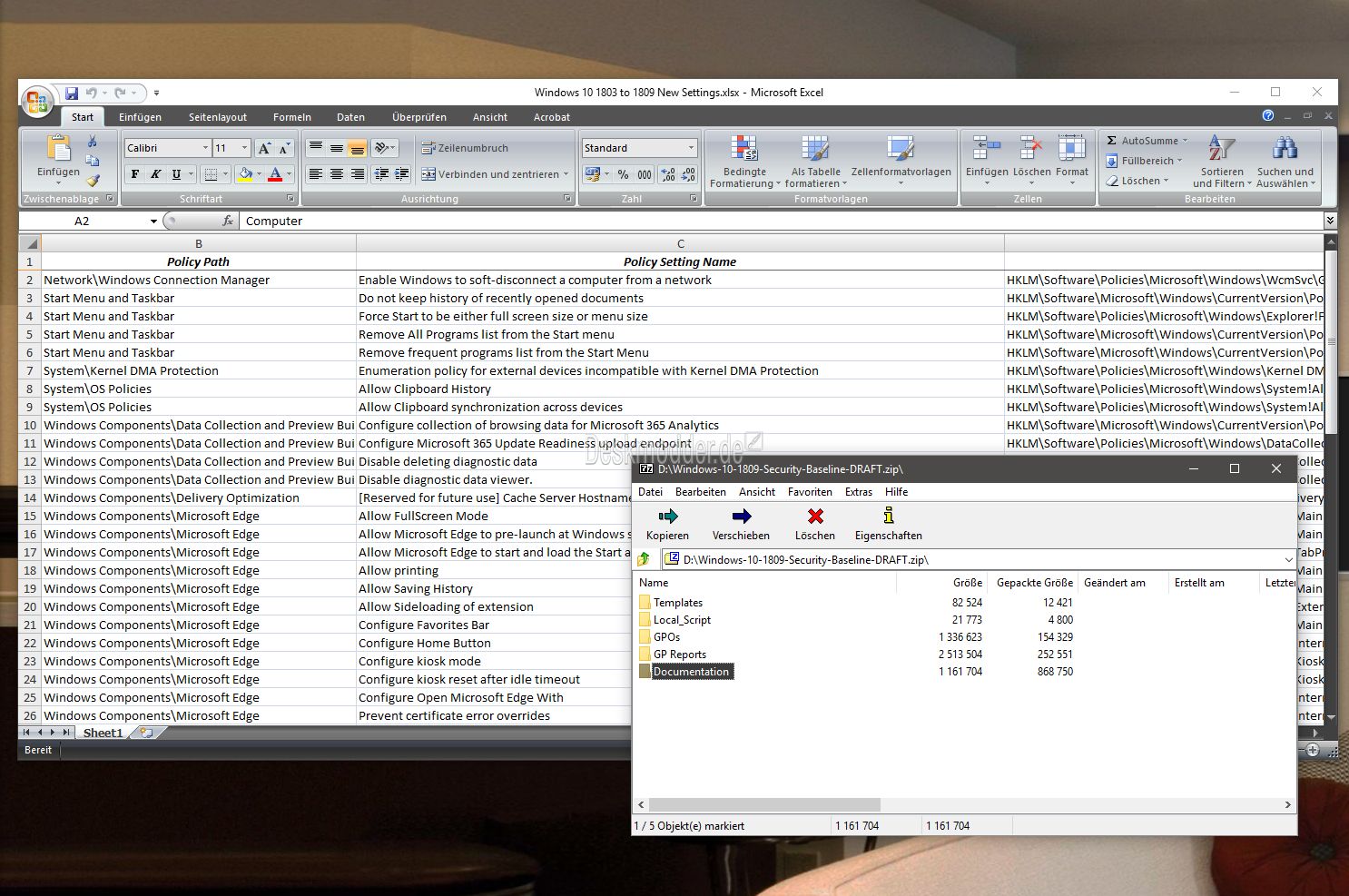Expand the Bedingte Formatierung menu
Screen dimensions: 1349x896
(744, 162)
